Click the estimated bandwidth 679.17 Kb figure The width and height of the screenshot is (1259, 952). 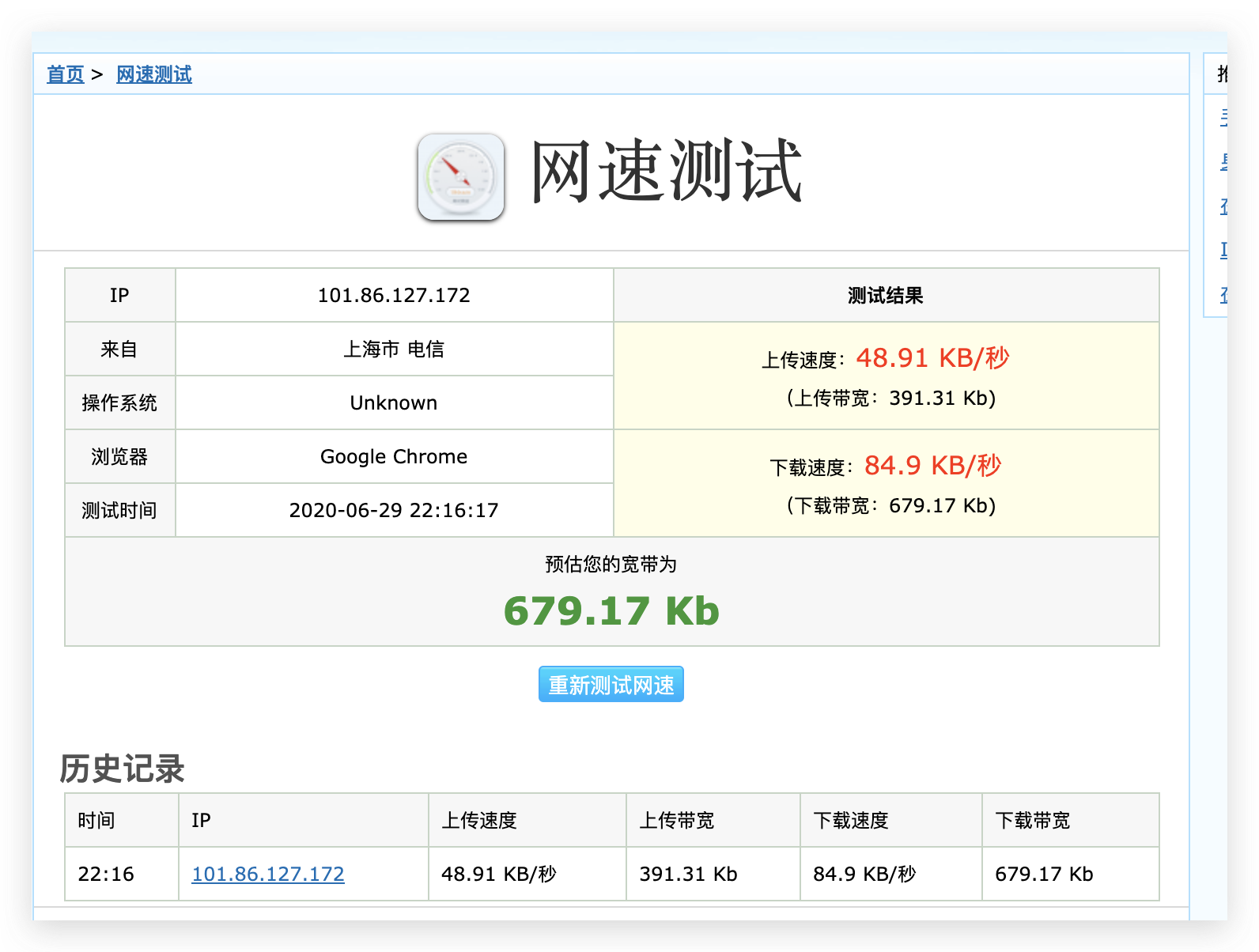(611, 611)
